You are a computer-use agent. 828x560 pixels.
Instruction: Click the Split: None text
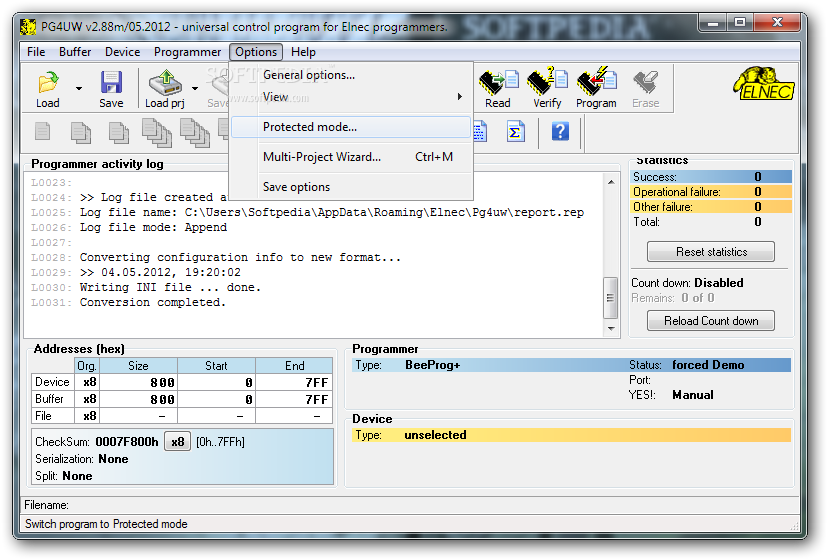coord(64,475)
